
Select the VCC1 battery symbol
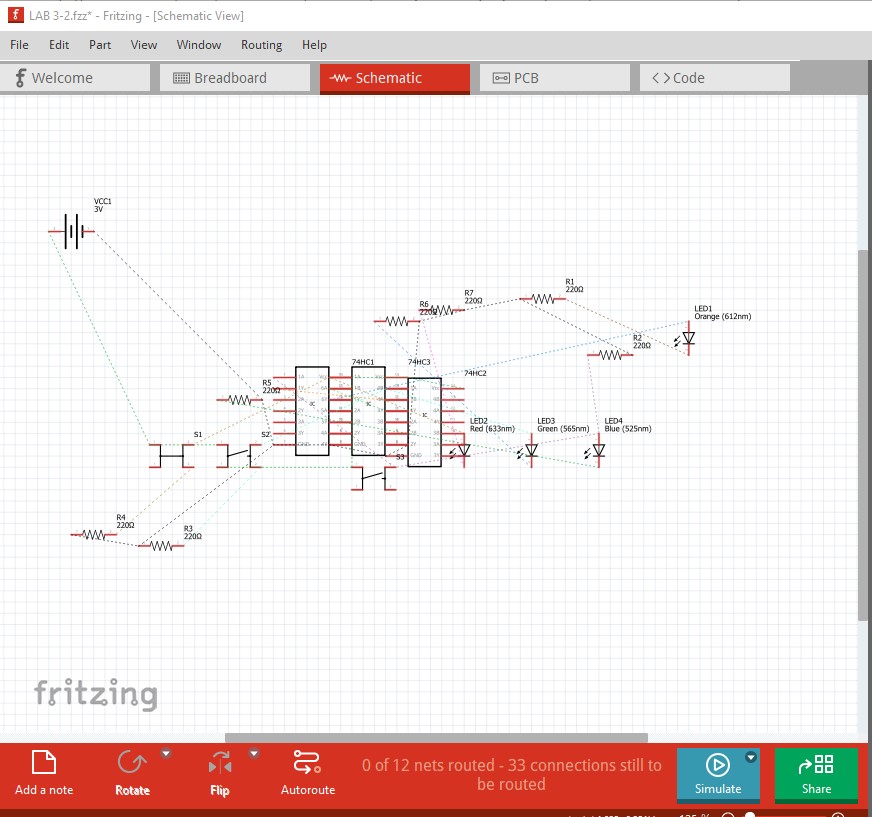click(72, 231)
